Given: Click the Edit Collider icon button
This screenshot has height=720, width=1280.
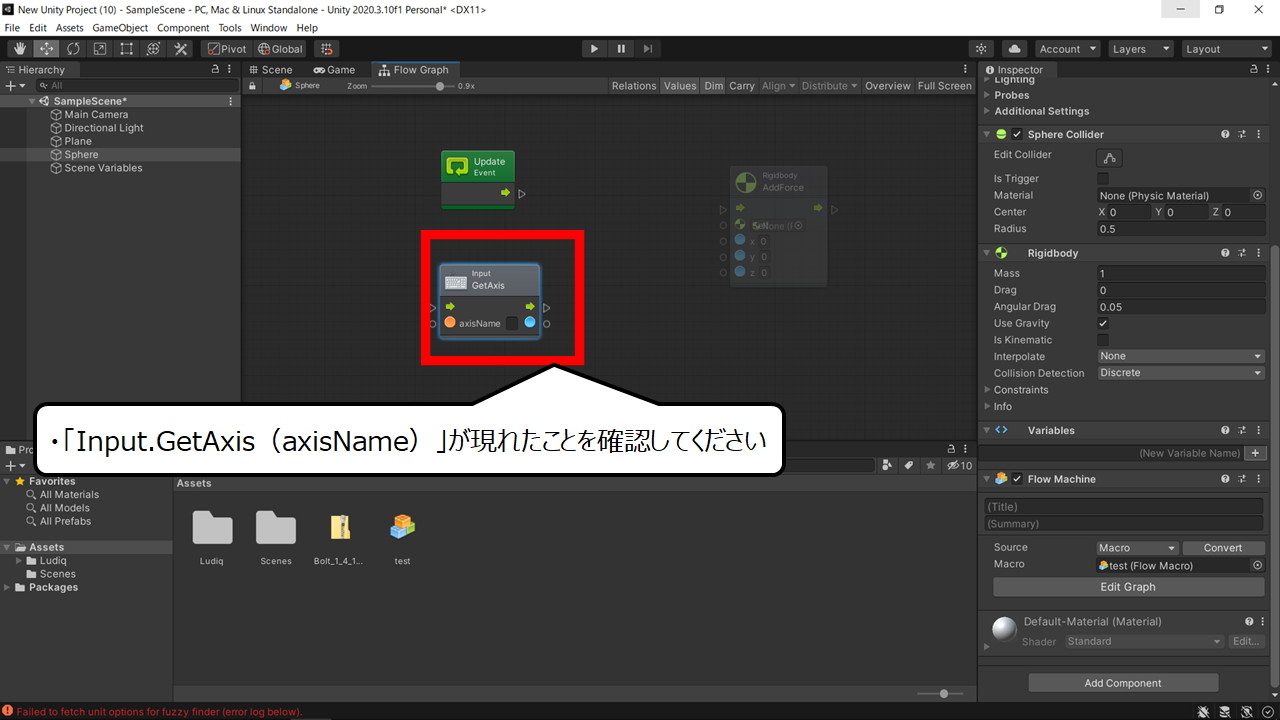Looking at the screenshot, I should pos(1110,158).
